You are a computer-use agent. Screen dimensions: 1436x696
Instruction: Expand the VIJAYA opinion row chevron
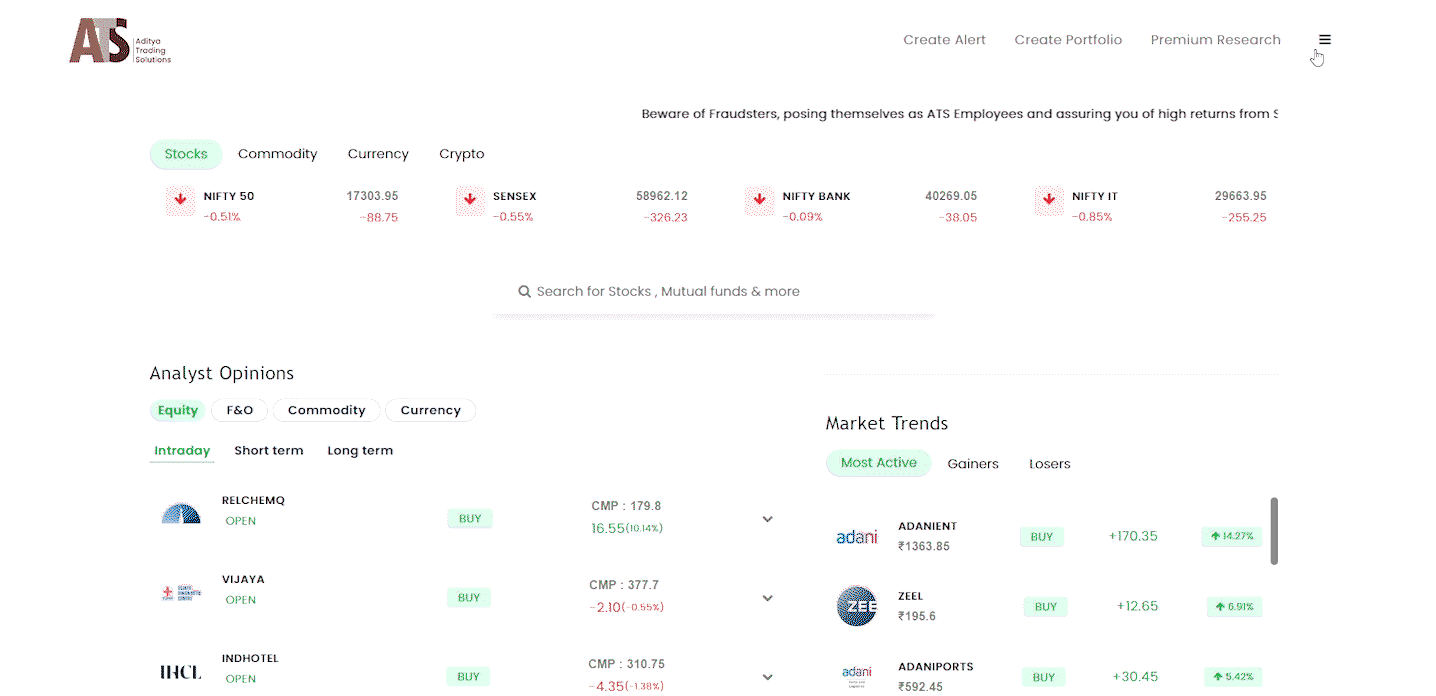[x=767, y=598]
